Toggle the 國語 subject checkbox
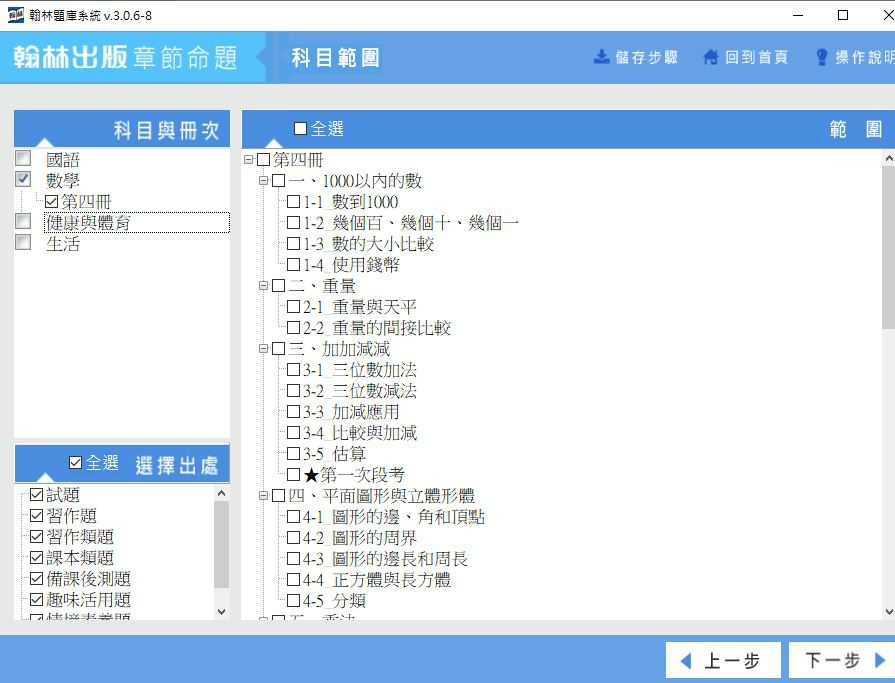The height and width of the screenshot is (683, 895). (23, 158)
